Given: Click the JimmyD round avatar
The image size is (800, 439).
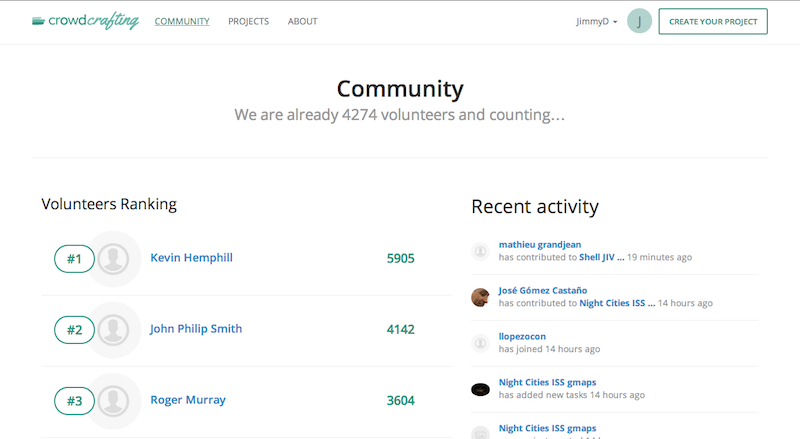Looking at the screenshot, I should click(639, 21).
